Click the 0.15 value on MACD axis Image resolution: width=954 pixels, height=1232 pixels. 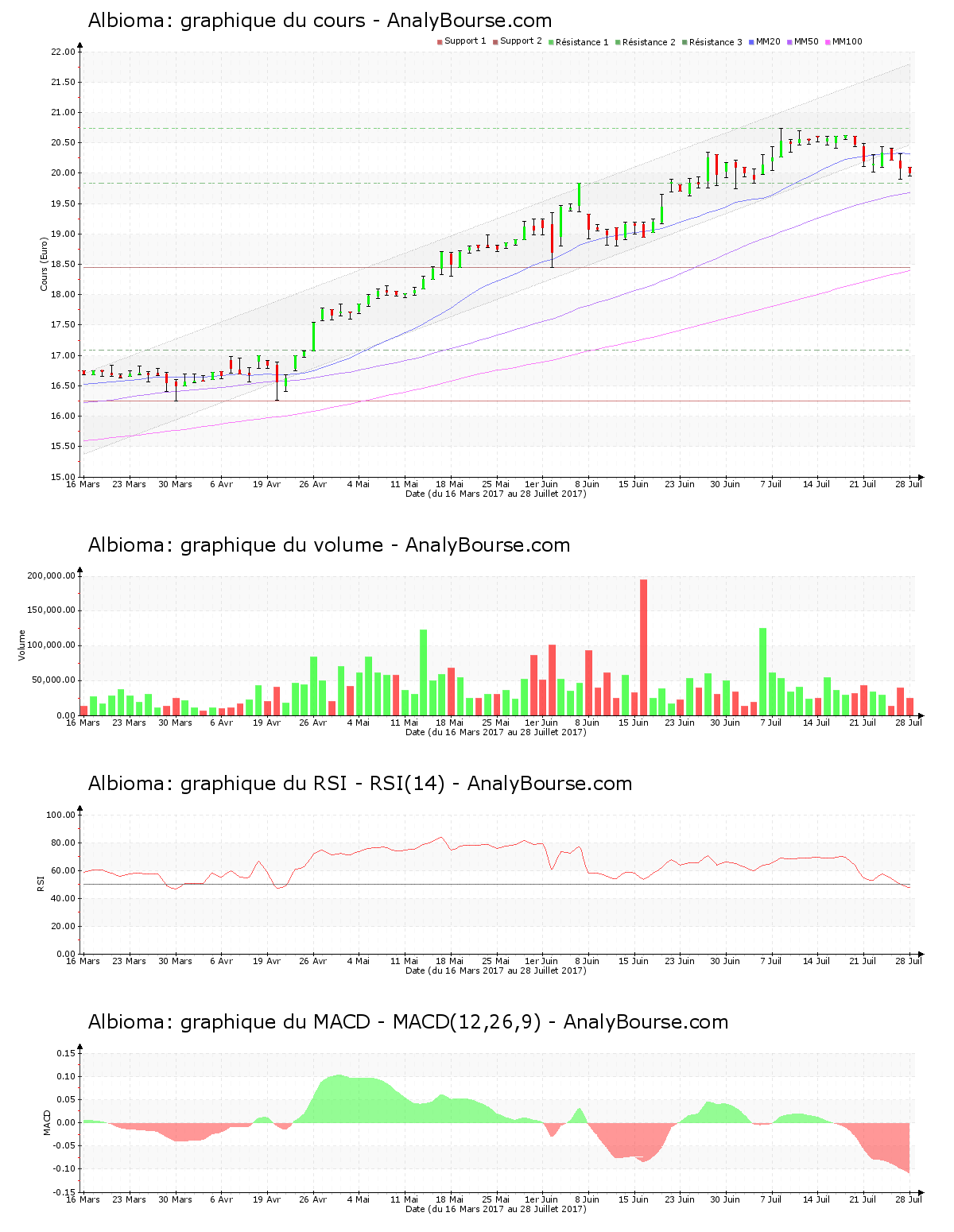coord(68,1053)
